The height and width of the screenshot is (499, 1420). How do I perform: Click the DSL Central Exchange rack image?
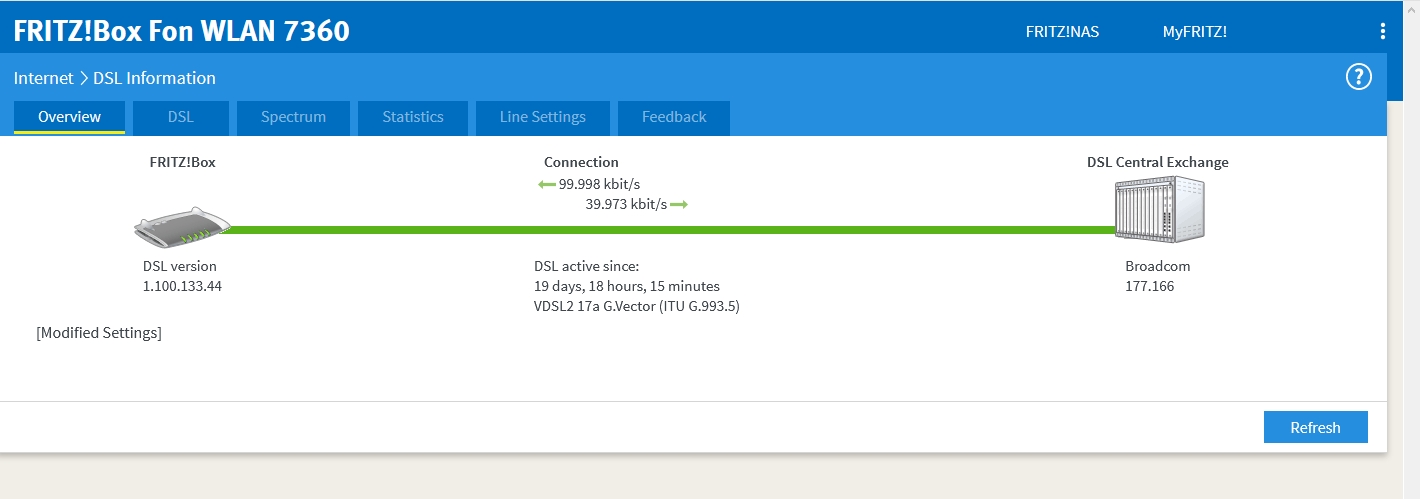tap(1159, 209)
